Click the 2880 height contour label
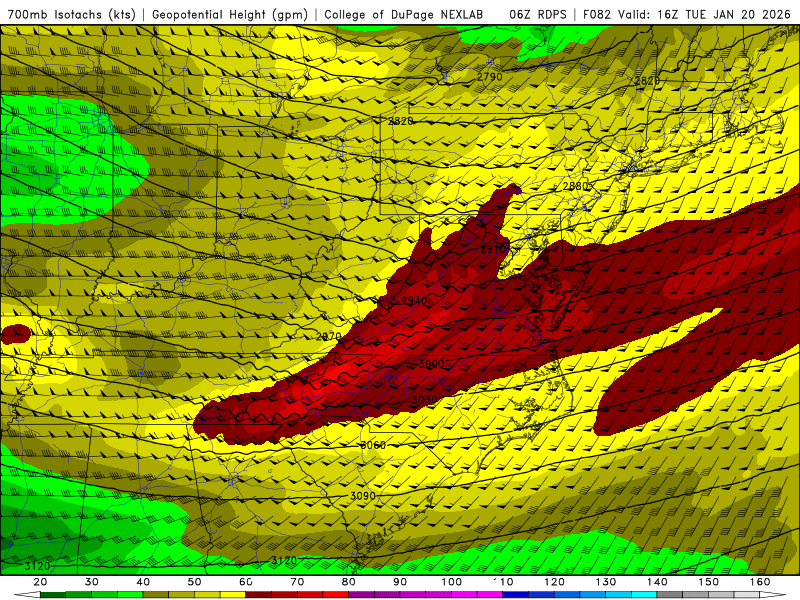 [576, 186]
